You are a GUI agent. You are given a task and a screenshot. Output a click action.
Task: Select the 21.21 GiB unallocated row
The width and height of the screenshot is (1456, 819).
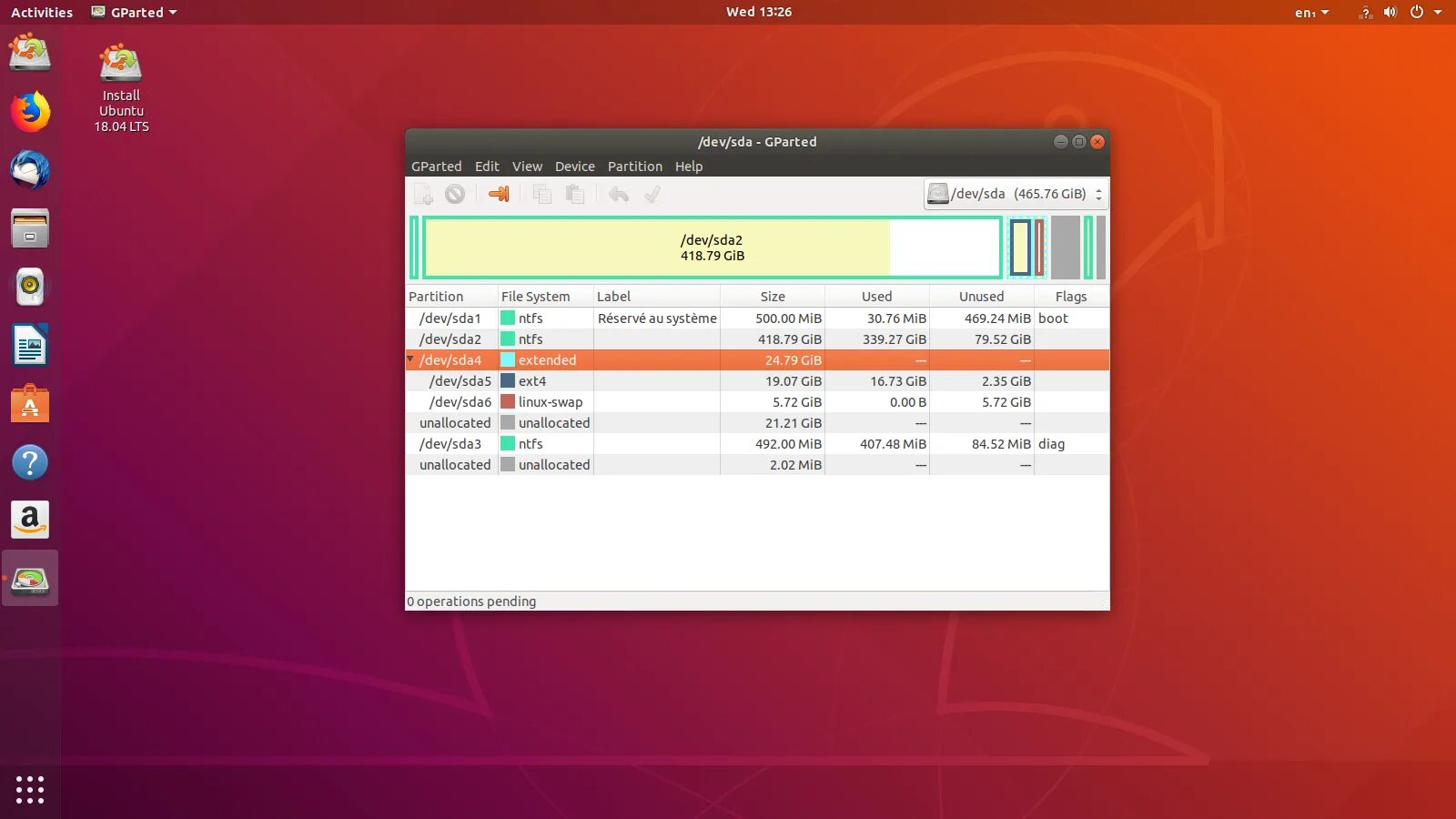tap(757, 422)
